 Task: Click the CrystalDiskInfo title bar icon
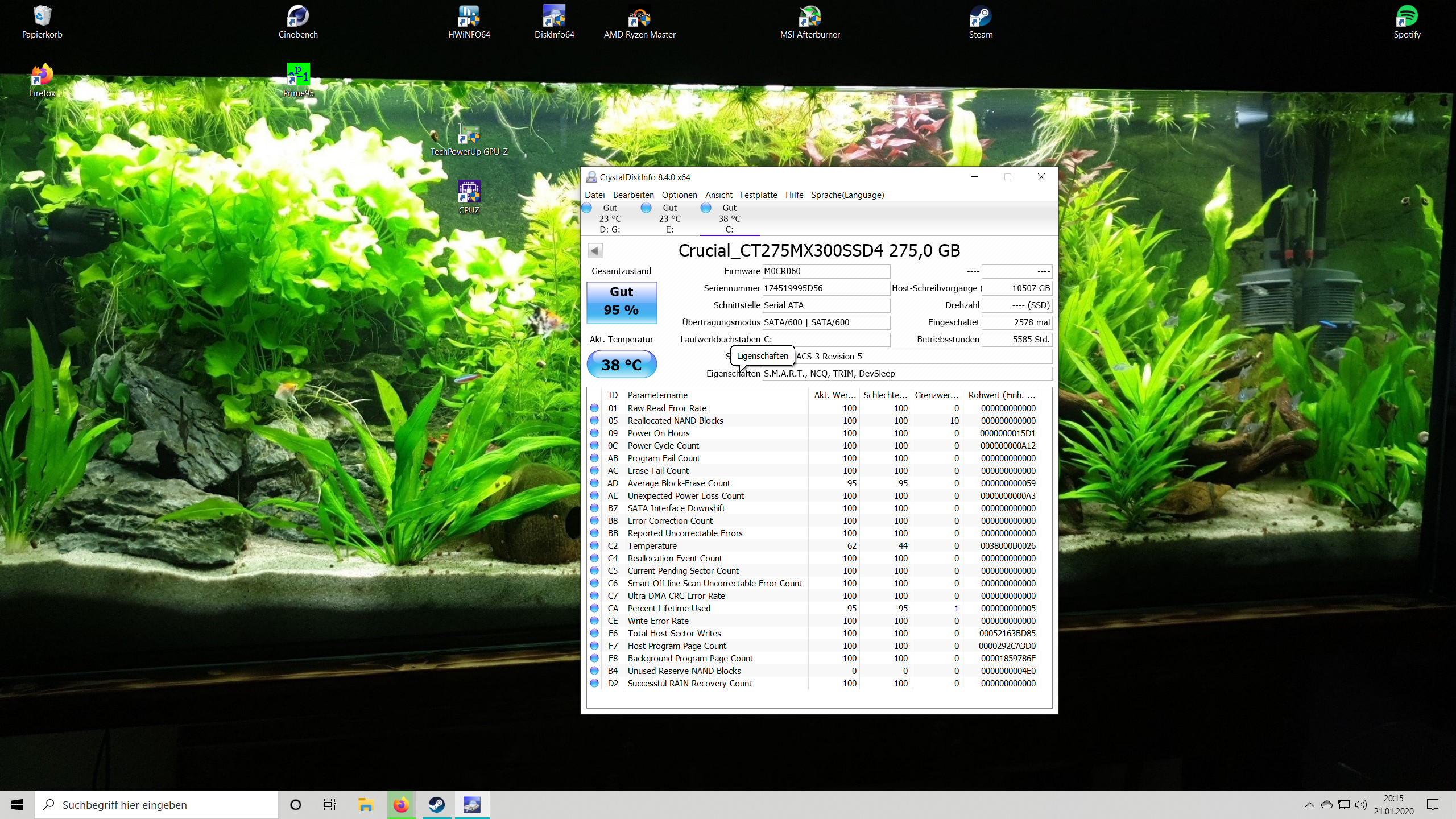click(591, 177)
